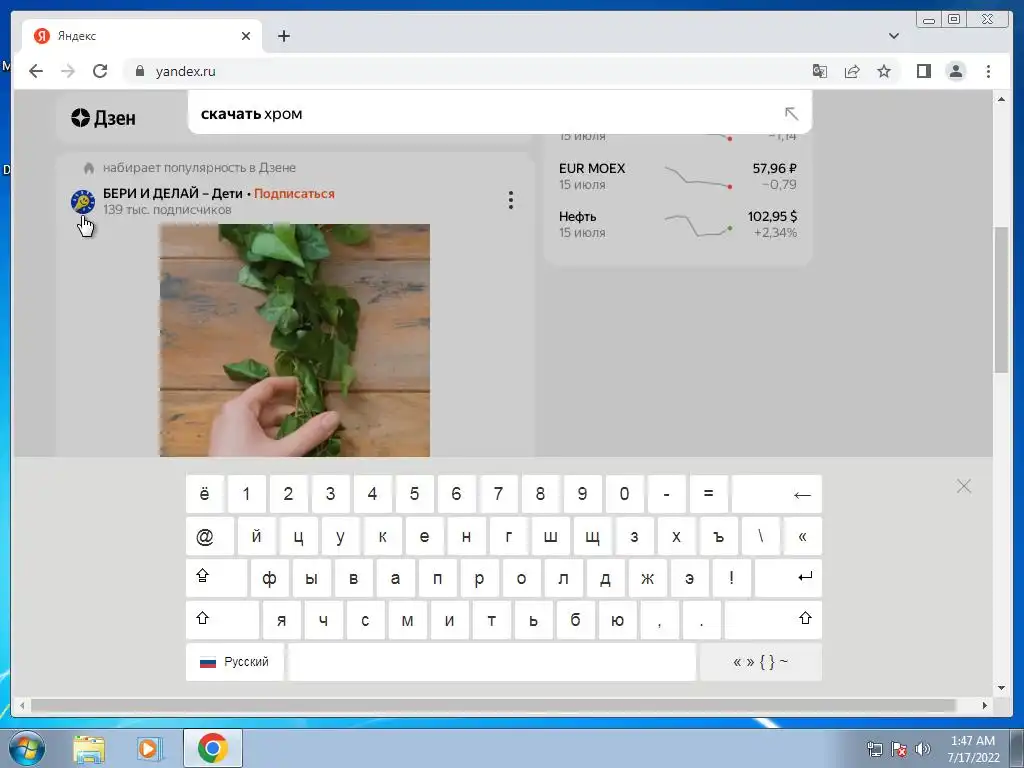This screenshot has height=768, width=1024.
Task: Tap the ё key
Action: pos(204,494)
